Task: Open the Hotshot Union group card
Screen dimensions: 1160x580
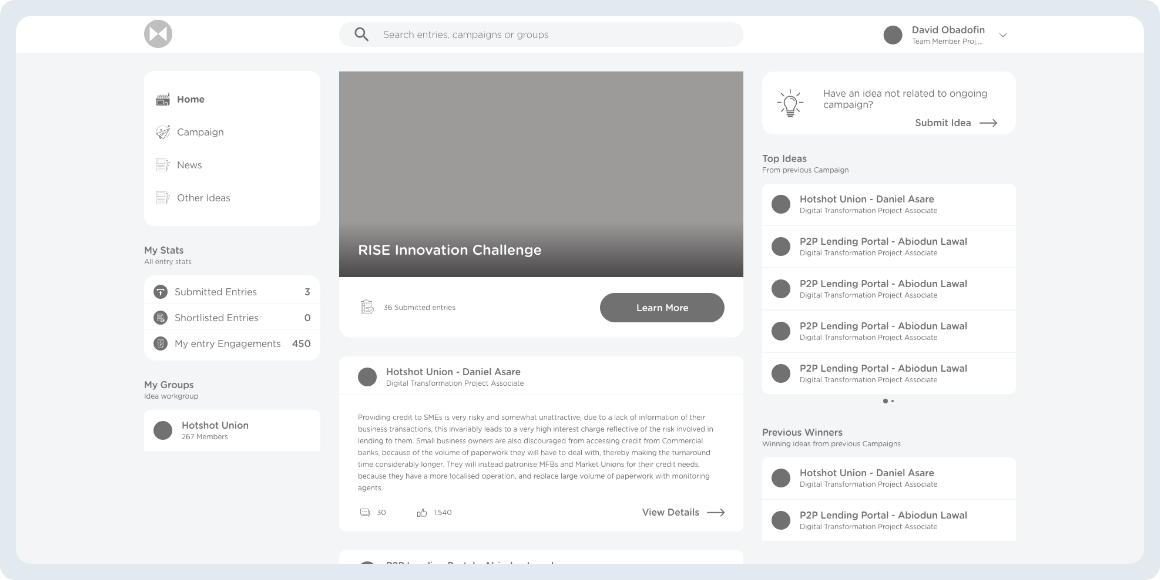Action: pyautogui.click(x=232, y=430)
